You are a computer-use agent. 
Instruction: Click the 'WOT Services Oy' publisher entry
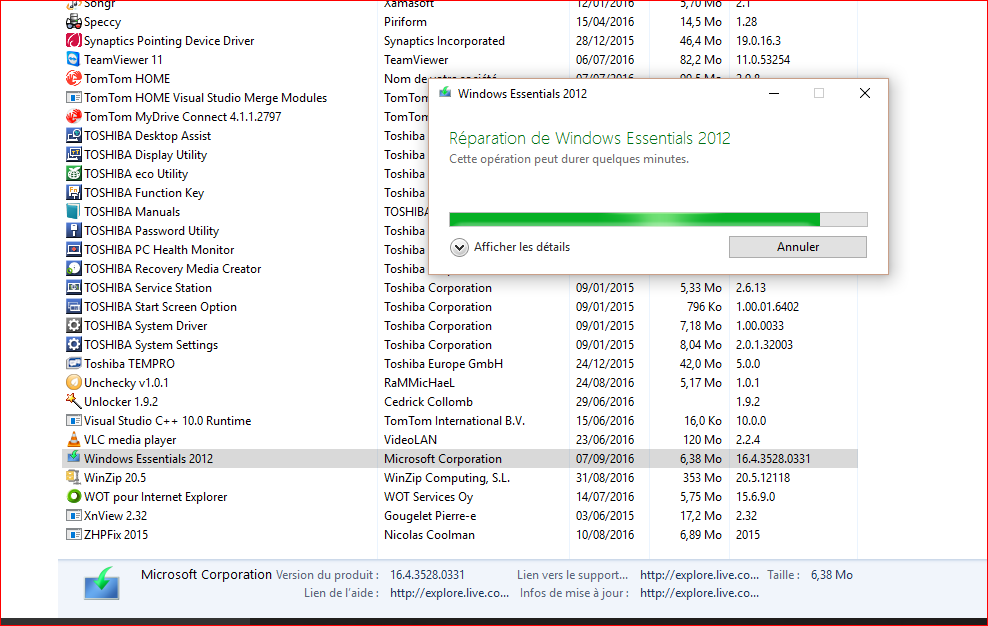tap(428, 497)
